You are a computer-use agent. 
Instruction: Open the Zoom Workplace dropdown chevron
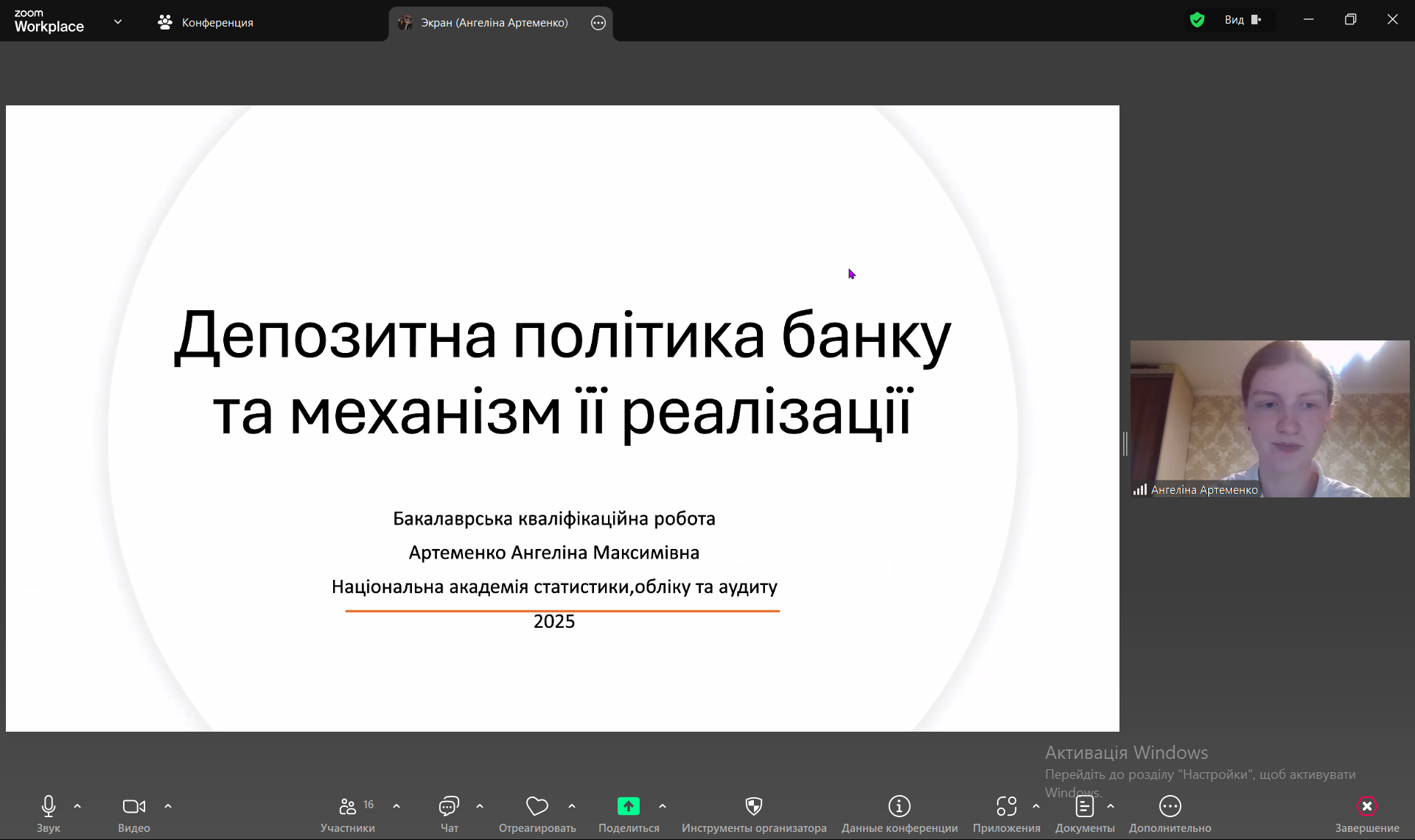pos(118,22)
